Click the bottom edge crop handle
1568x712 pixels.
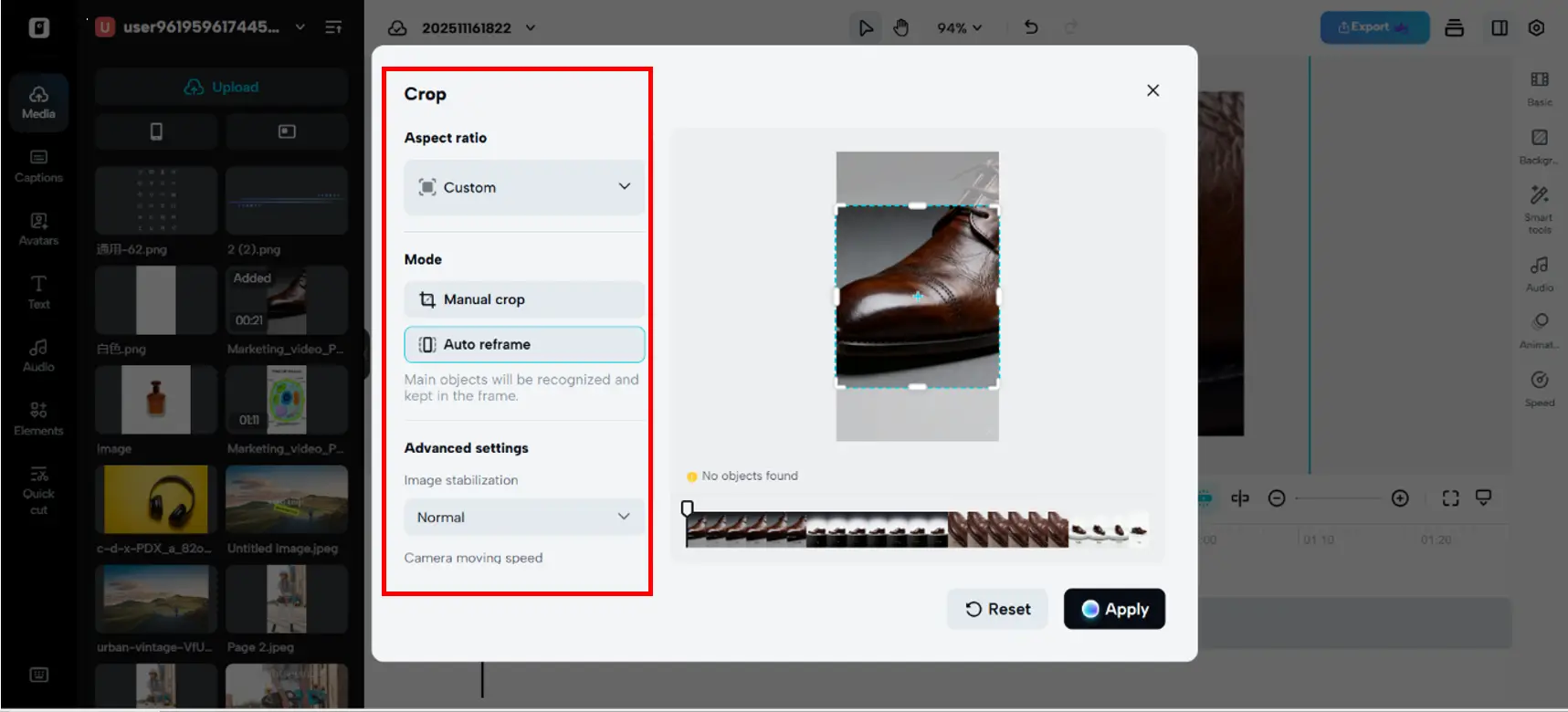point(918,387)
